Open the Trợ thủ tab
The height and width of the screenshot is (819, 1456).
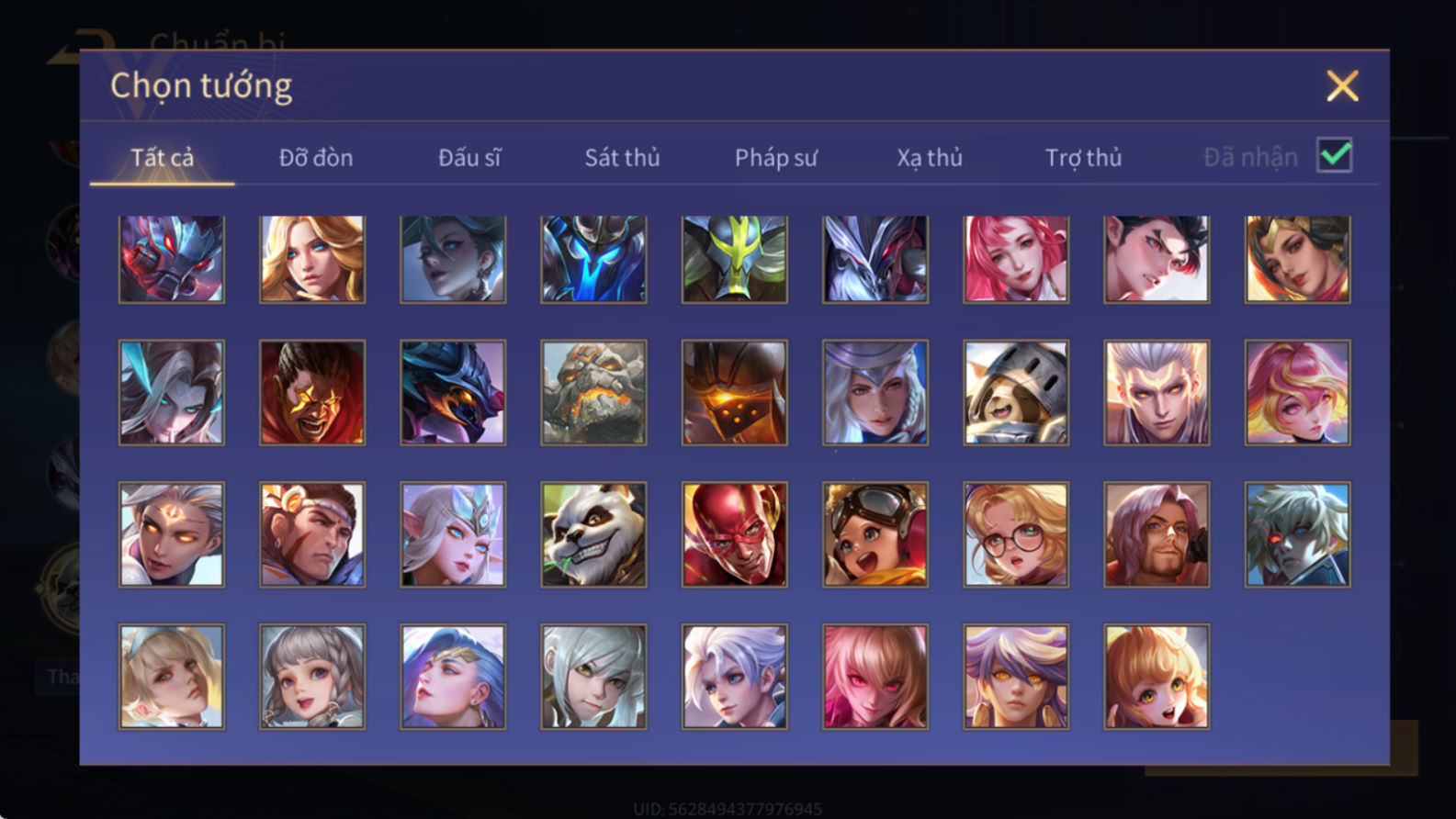point(1084,158)
